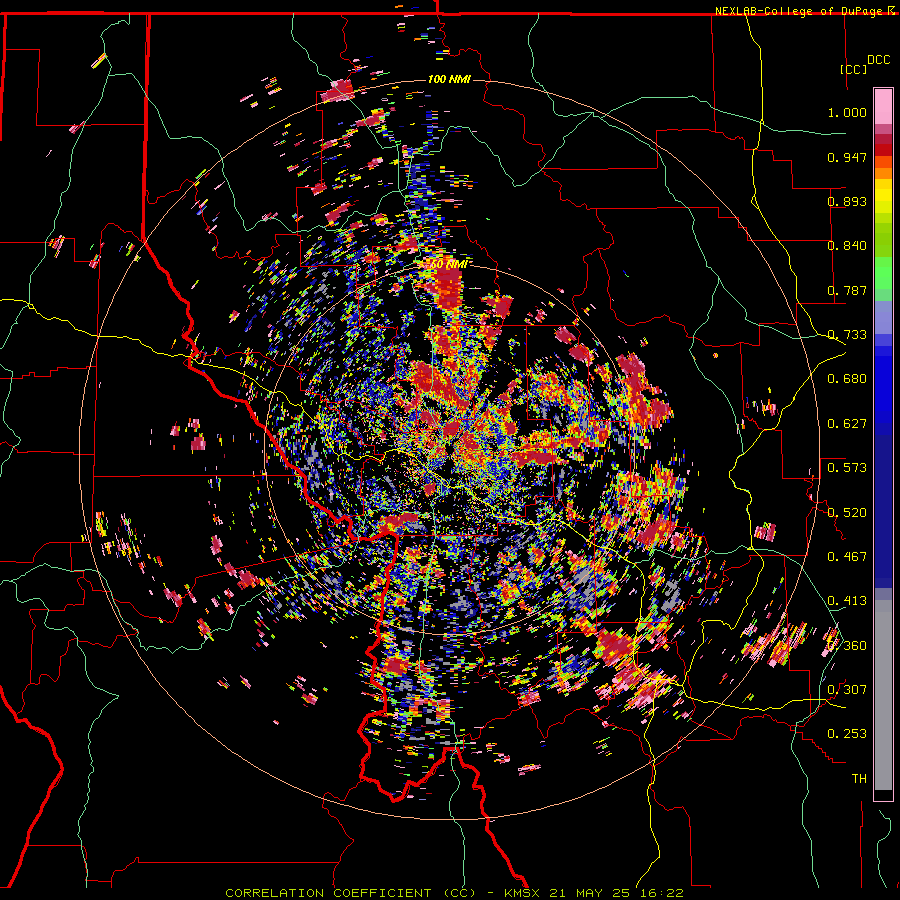Screen dimensions: 900x900
Task: Click the 0.253 color scale value
Action: pyautogui.click(x=847, y=734)
